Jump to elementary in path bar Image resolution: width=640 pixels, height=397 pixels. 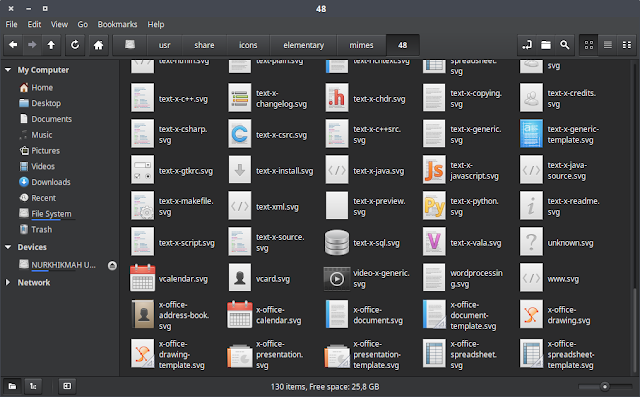click(x=303, y=45)
